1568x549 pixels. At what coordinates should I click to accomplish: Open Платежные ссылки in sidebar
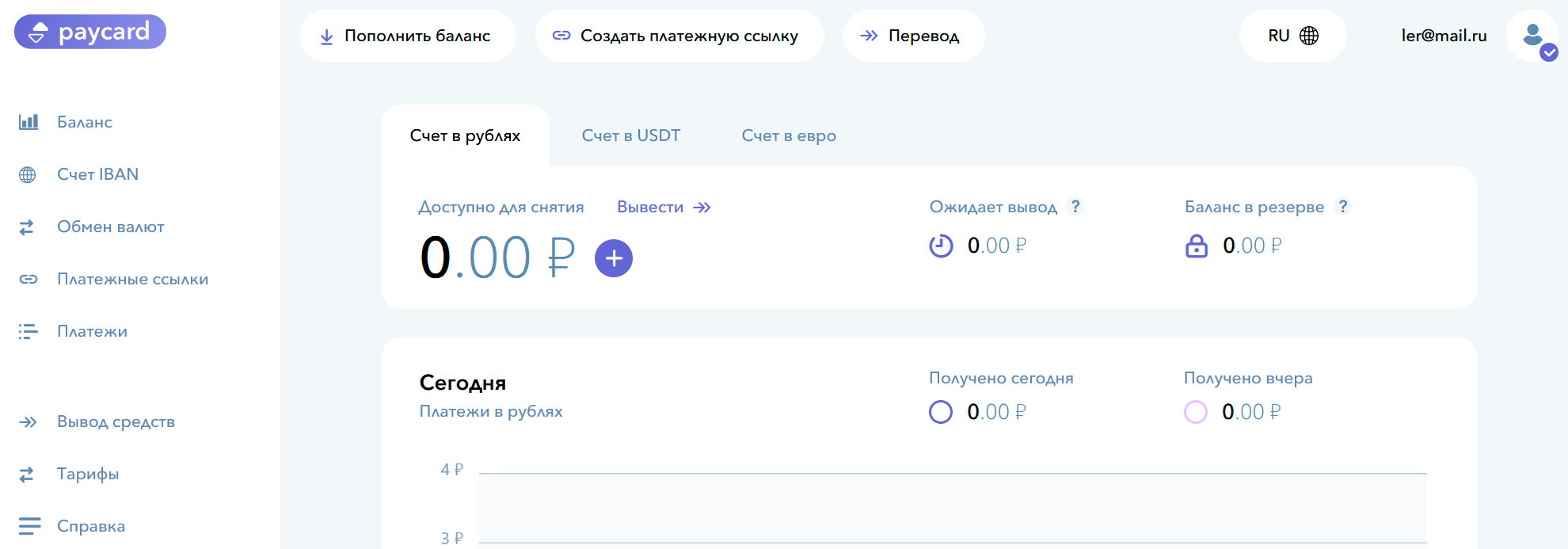[x=132, y=279]
